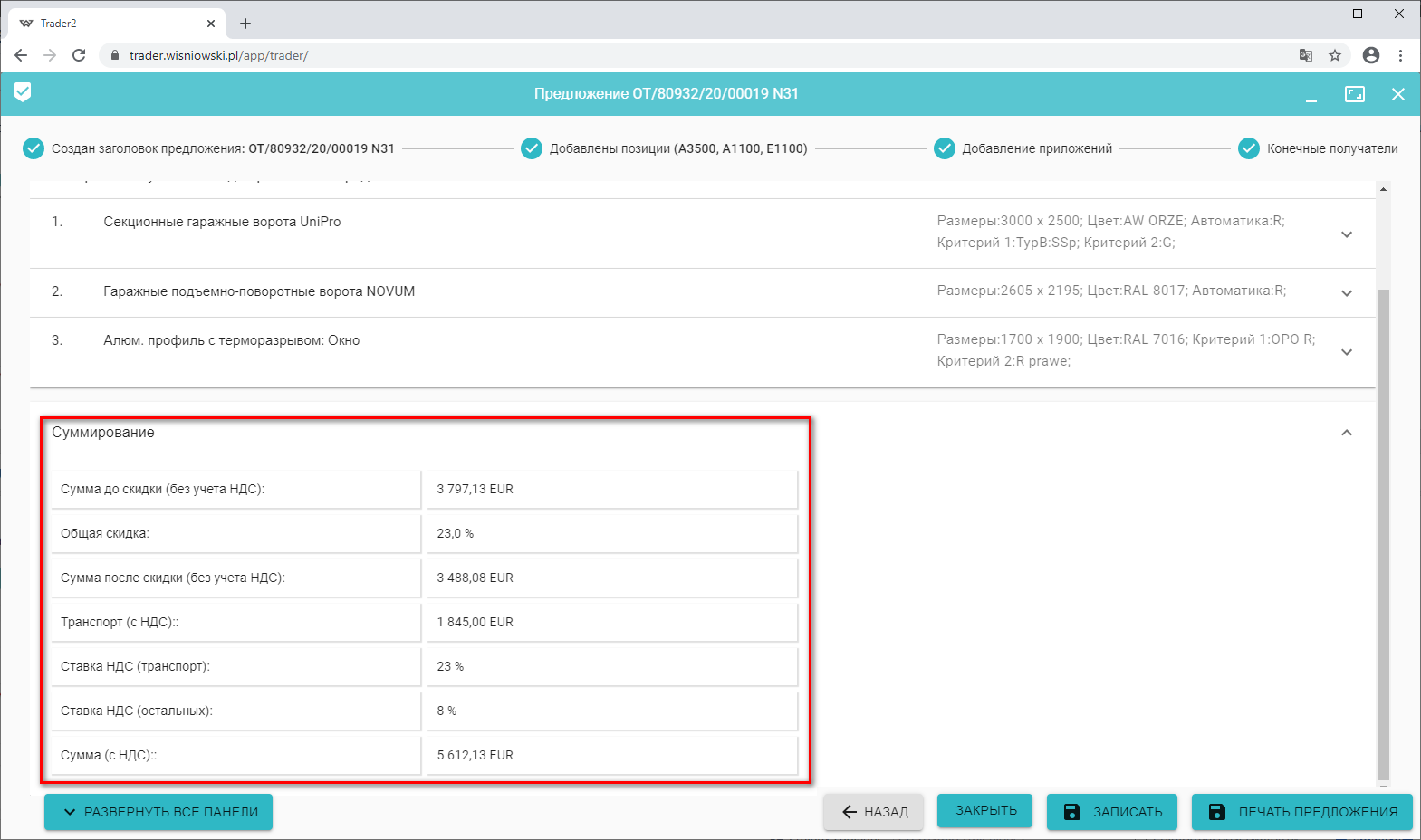Click the checkmark for 'Создан заголовок предложения' step
This screenshot has width=1421, height=840.
[x=34, y=148]
